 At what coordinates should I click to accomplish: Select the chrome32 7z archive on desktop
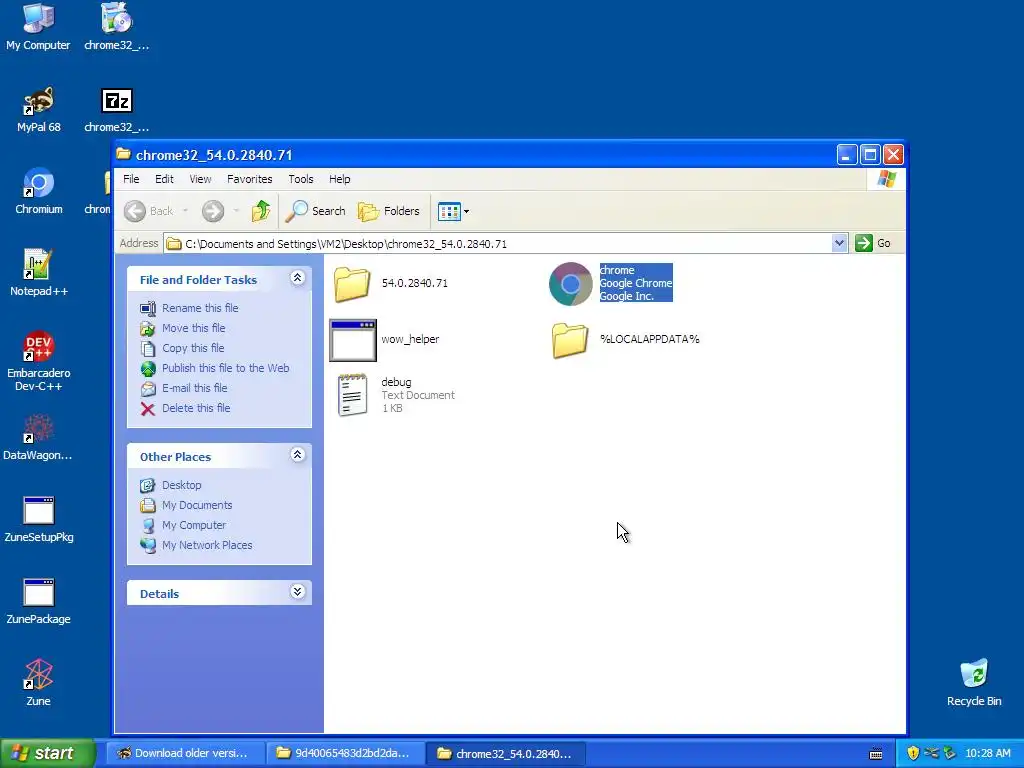pos(117,110)
